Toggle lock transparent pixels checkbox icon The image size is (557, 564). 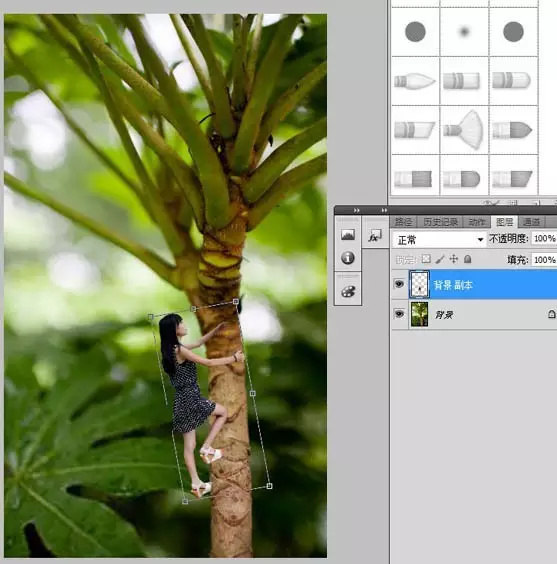(x=426, y=259)
